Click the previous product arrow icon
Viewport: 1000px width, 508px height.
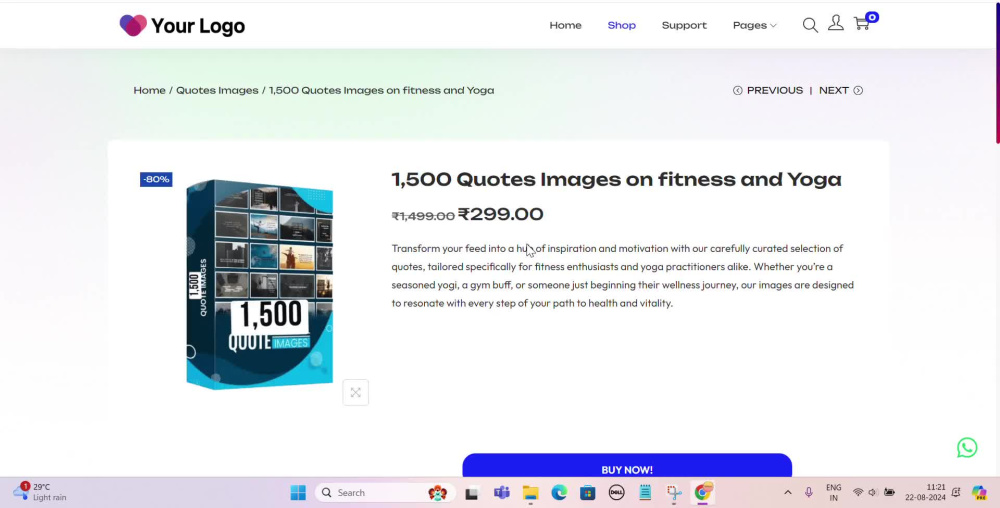click(737, 91)
